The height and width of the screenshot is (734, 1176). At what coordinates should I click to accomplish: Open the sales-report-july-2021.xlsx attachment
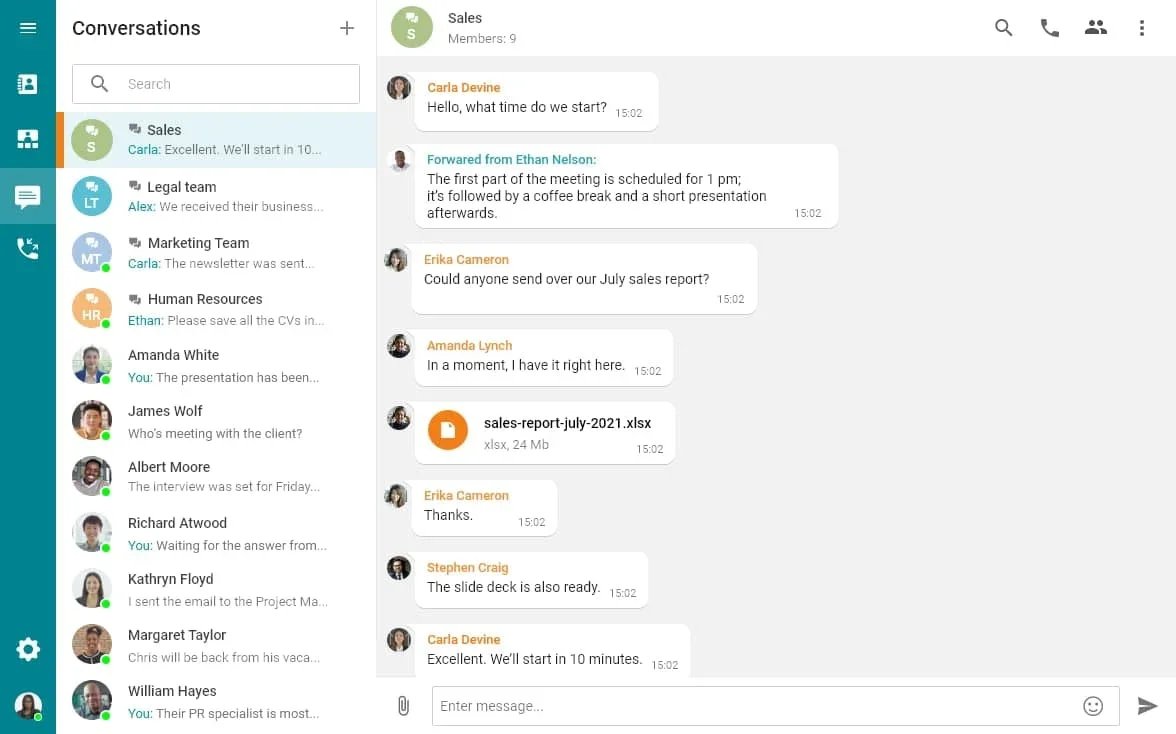tap(545, 432)
